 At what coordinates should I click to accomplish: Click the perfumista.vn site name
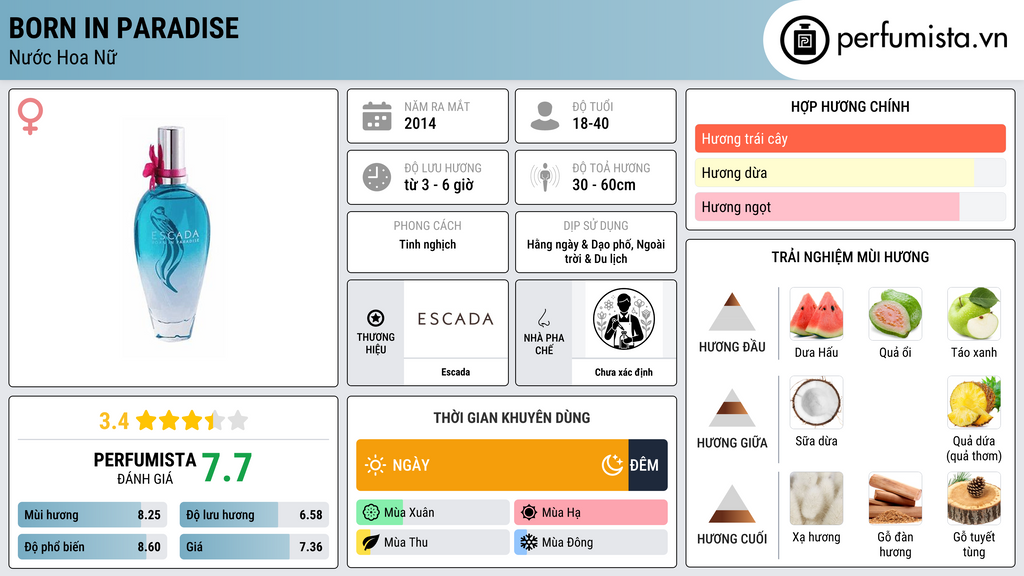(x=922, y=39)
